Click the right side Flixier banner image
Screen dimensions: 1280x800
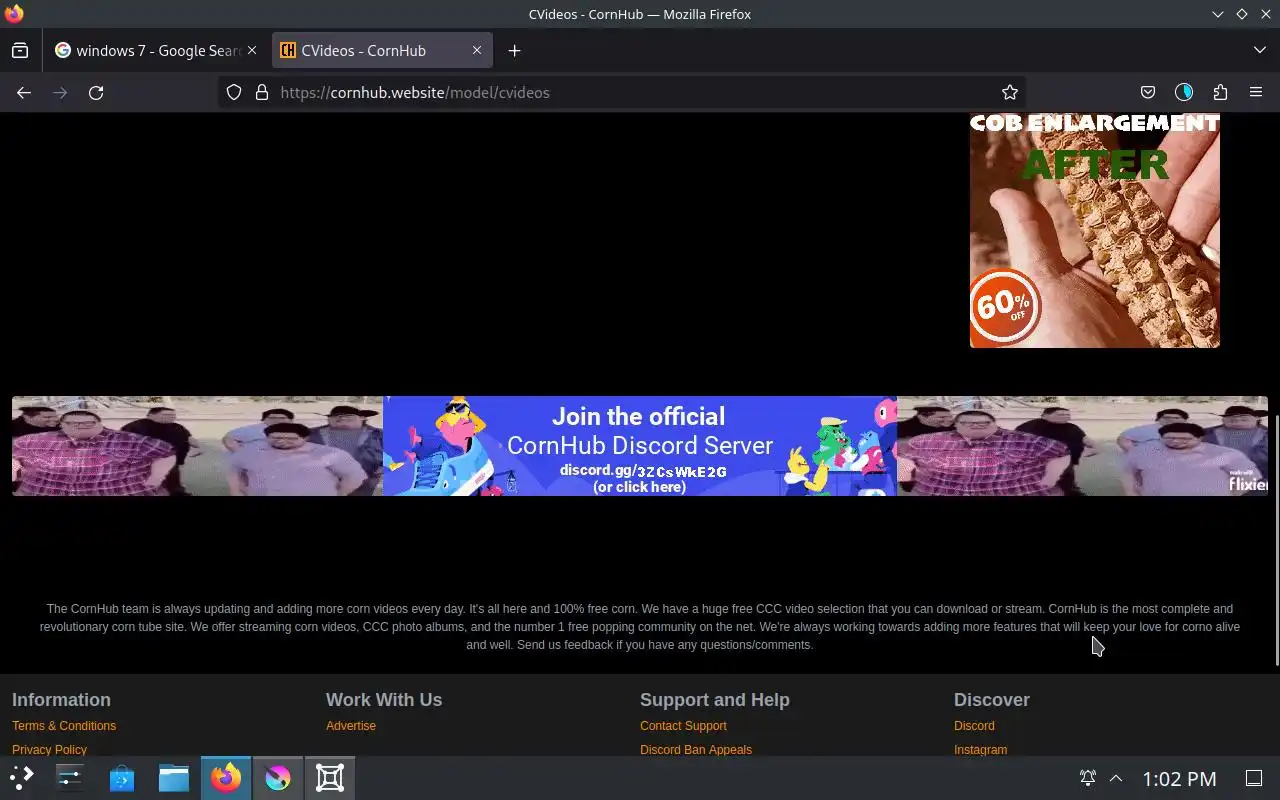pyautogui.click(x=1082, y=446)
